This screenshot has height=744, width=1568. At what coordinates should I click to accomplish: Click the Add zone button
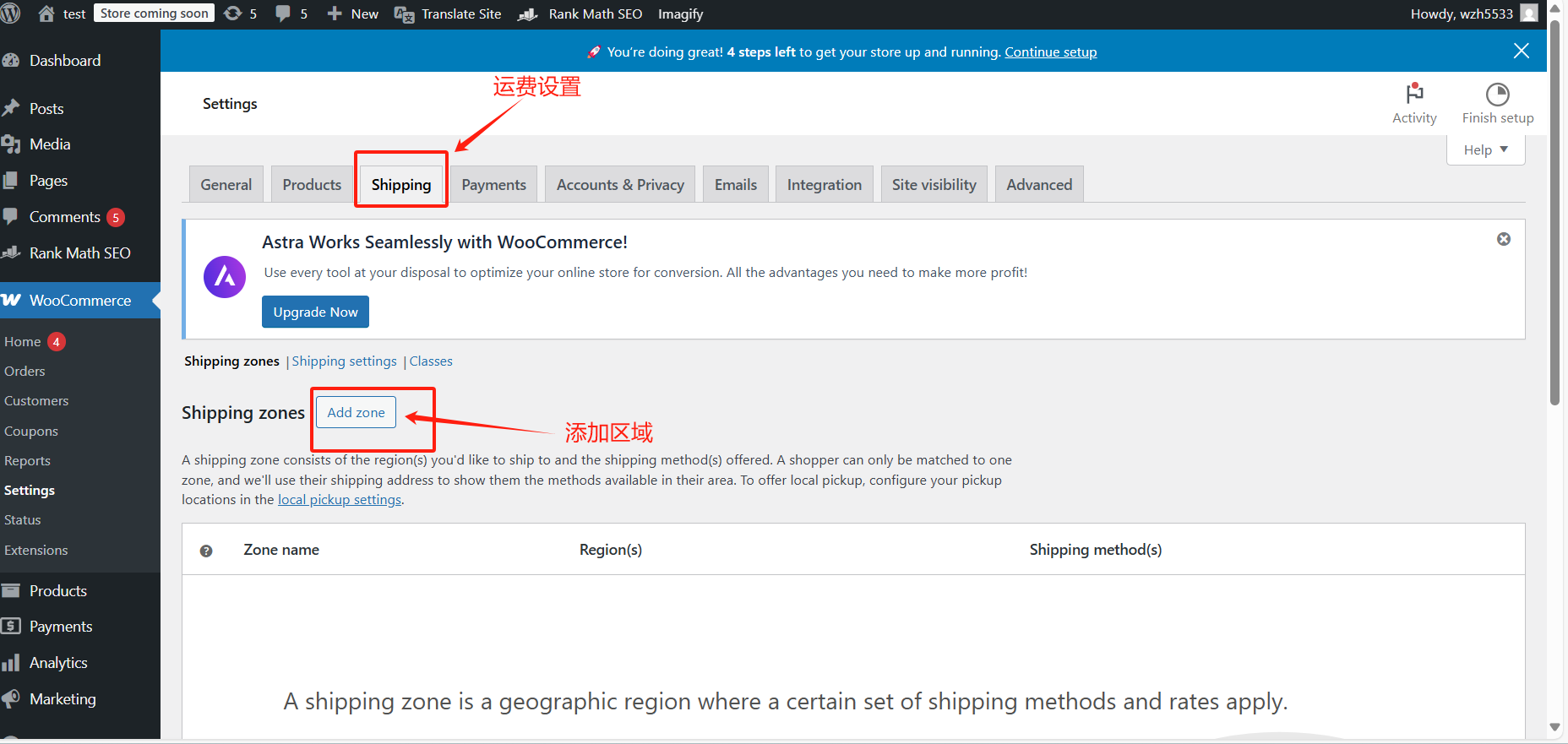pyautogui.click(x=356, y=412)
